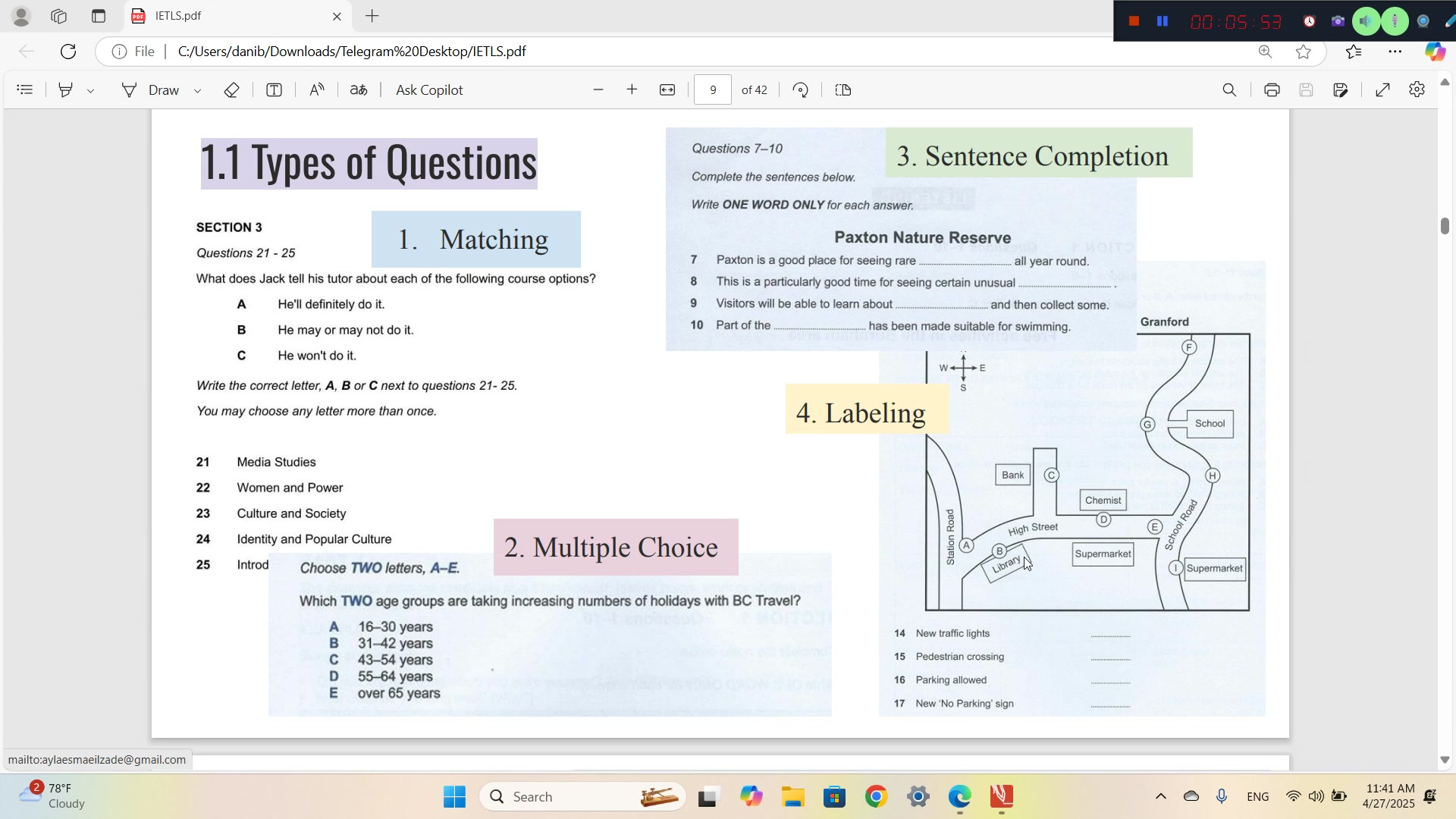Select the Erase tool
1456x819 pixels.
tap(232, 90)
